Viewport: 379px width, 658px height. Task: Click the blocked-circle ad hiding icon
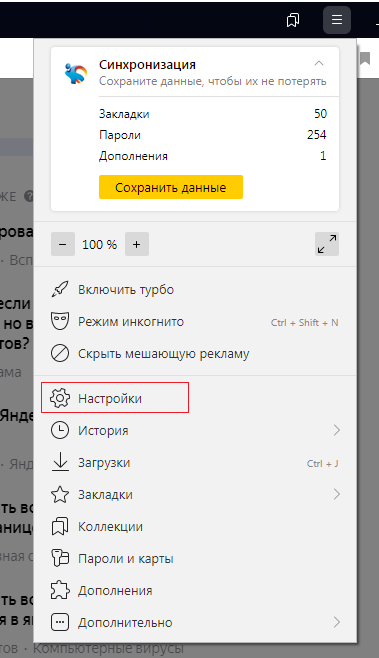60,354
